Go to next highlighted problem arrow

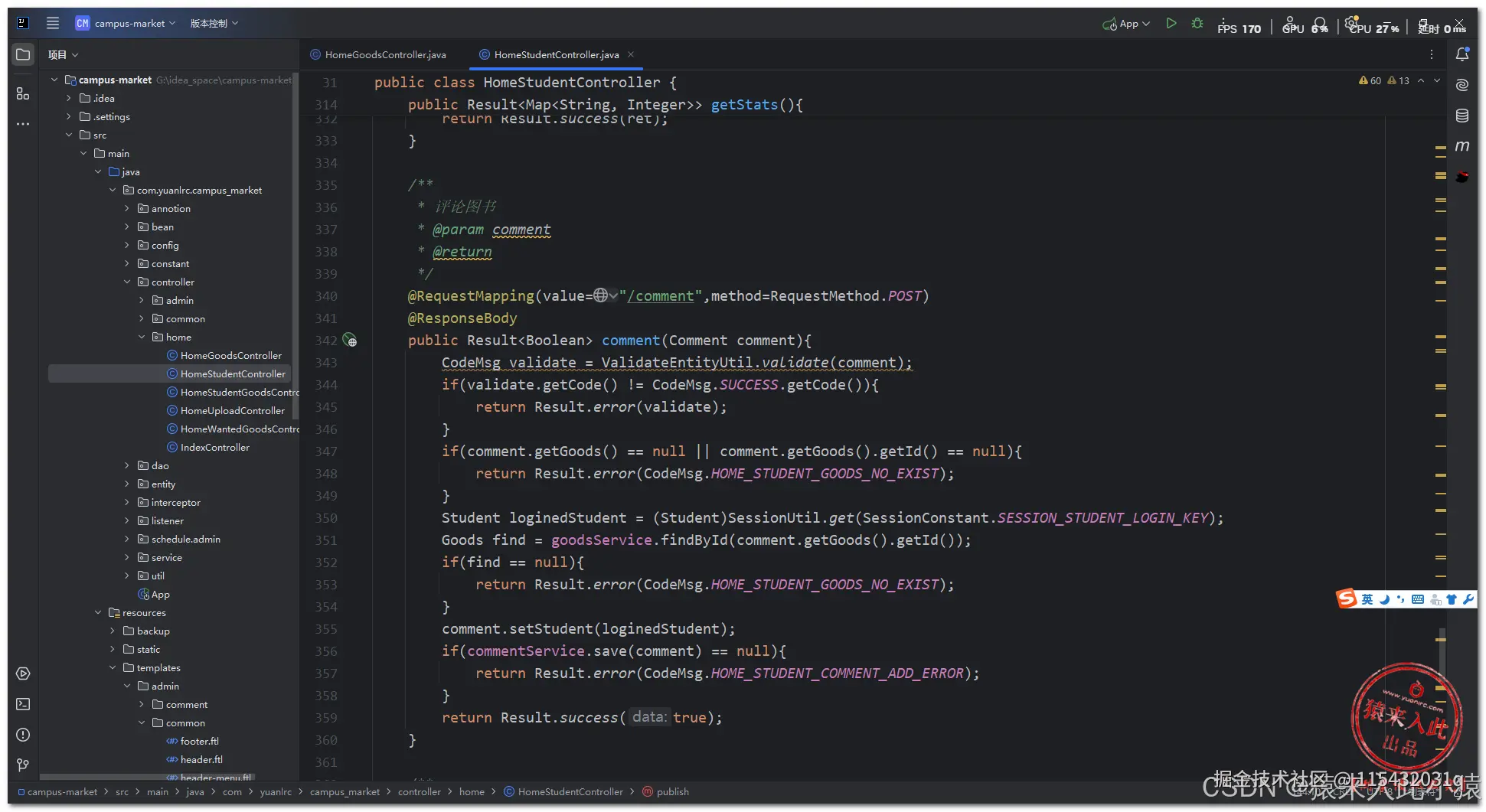(1438, 80)
